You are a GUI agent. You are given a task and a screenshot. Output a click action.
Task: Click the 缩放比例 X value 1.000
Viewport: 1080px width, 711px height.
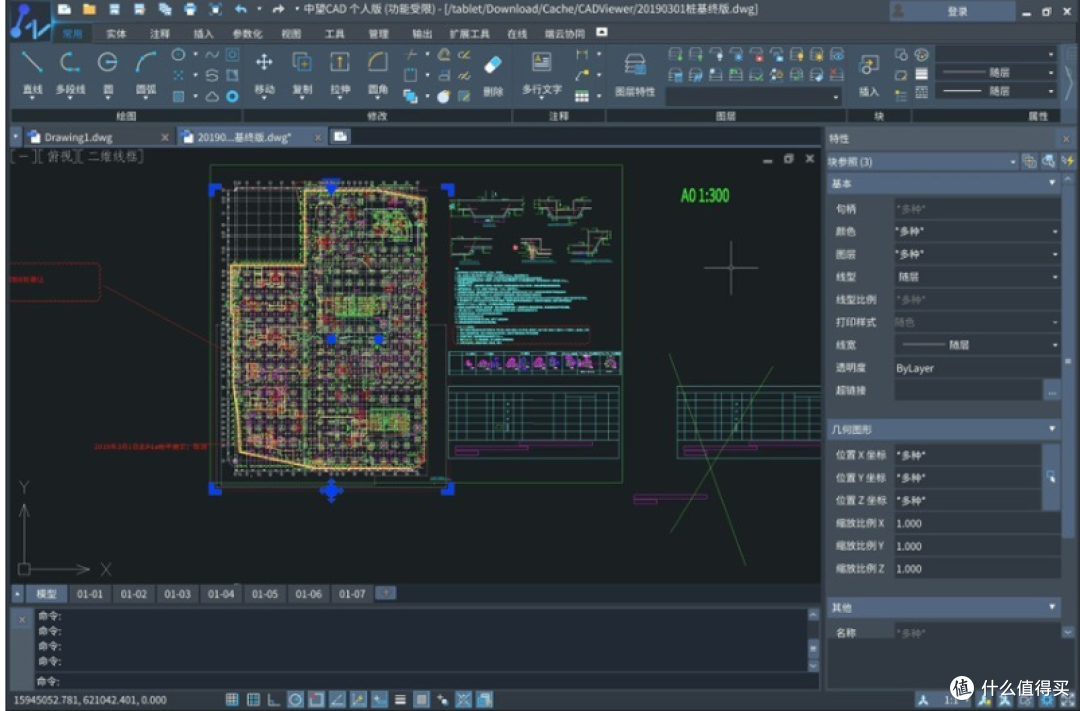point(977,523)
